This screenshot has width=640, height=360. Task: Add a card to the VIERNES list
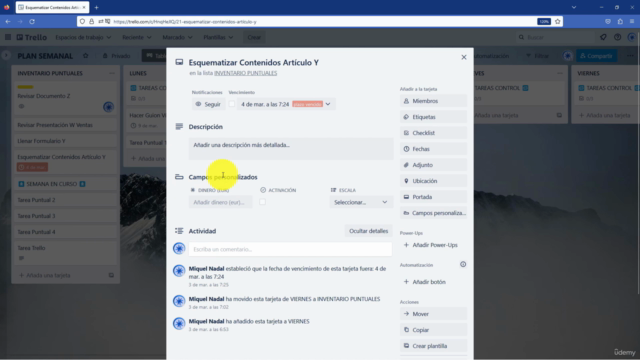pos(605,115)
